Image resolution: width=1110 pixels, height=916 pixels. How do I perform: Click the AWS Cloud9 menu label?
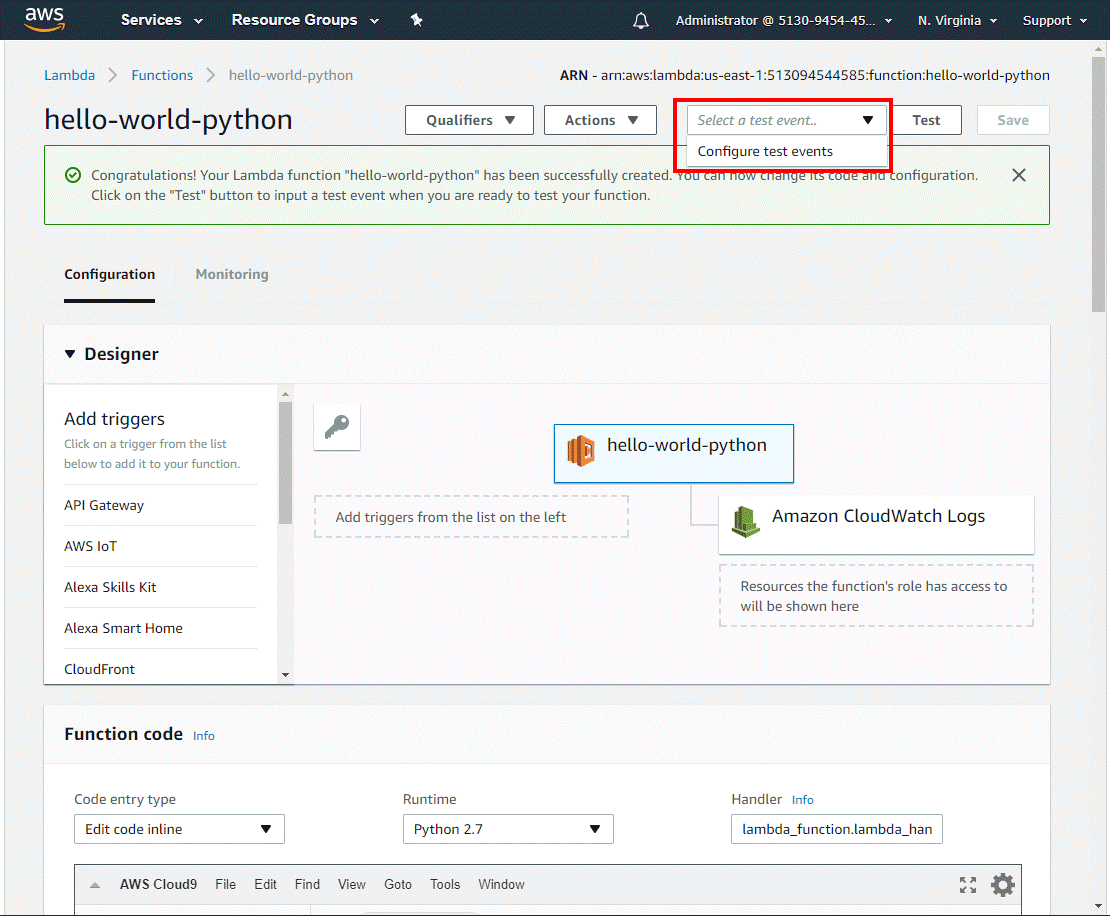tap(158, 884)
